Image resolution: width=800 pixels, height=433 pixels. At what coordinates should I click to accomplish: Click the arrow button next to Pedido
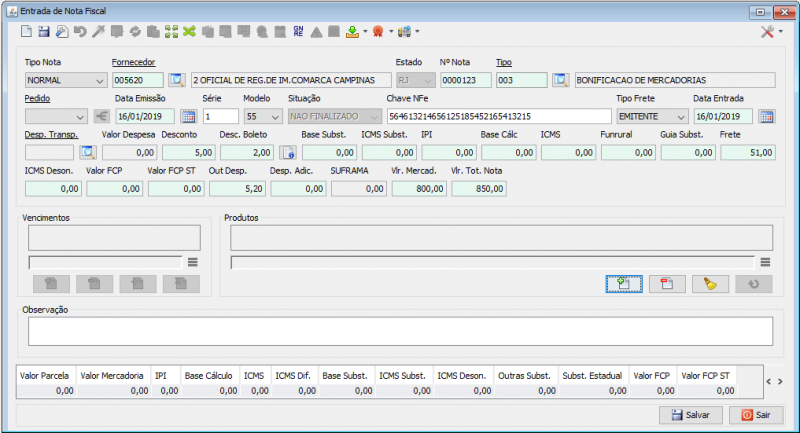click(x=102, y=116)
